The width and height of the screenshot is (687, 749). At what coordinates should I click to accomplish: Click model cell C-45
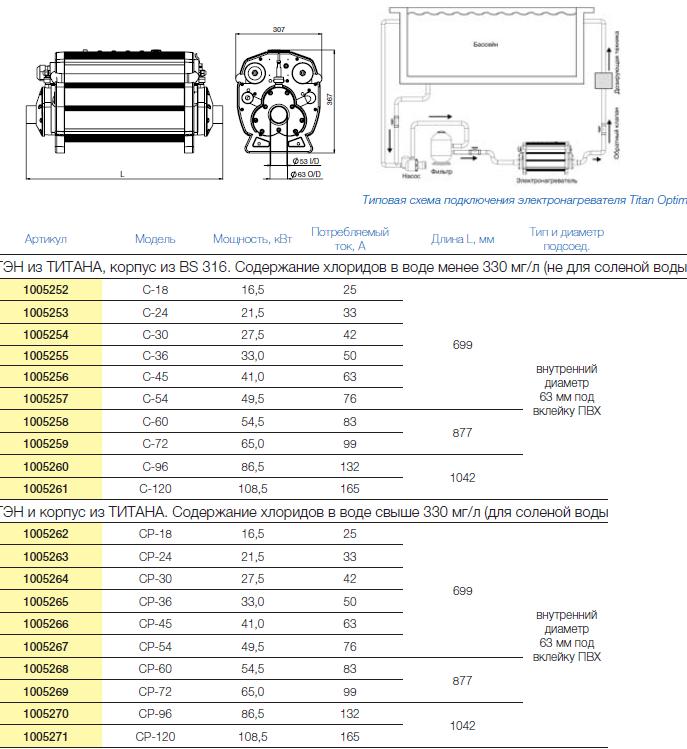coord(155,377)
